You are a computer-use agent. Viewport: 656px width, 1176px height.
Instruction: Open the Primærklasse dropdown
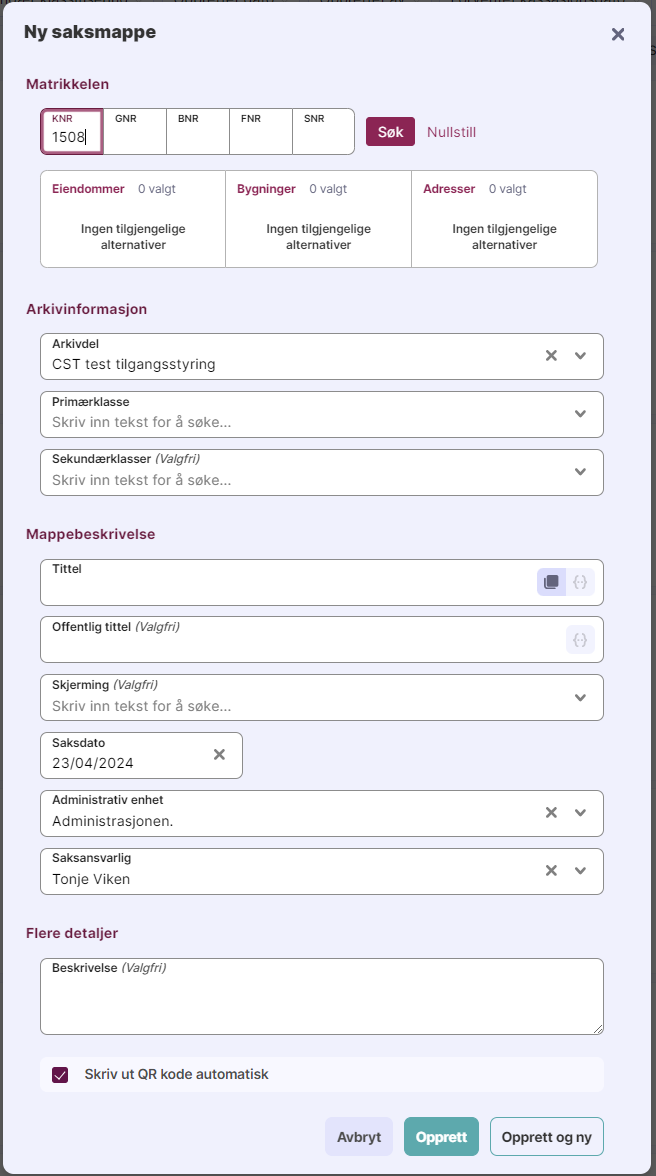[580, 414]
